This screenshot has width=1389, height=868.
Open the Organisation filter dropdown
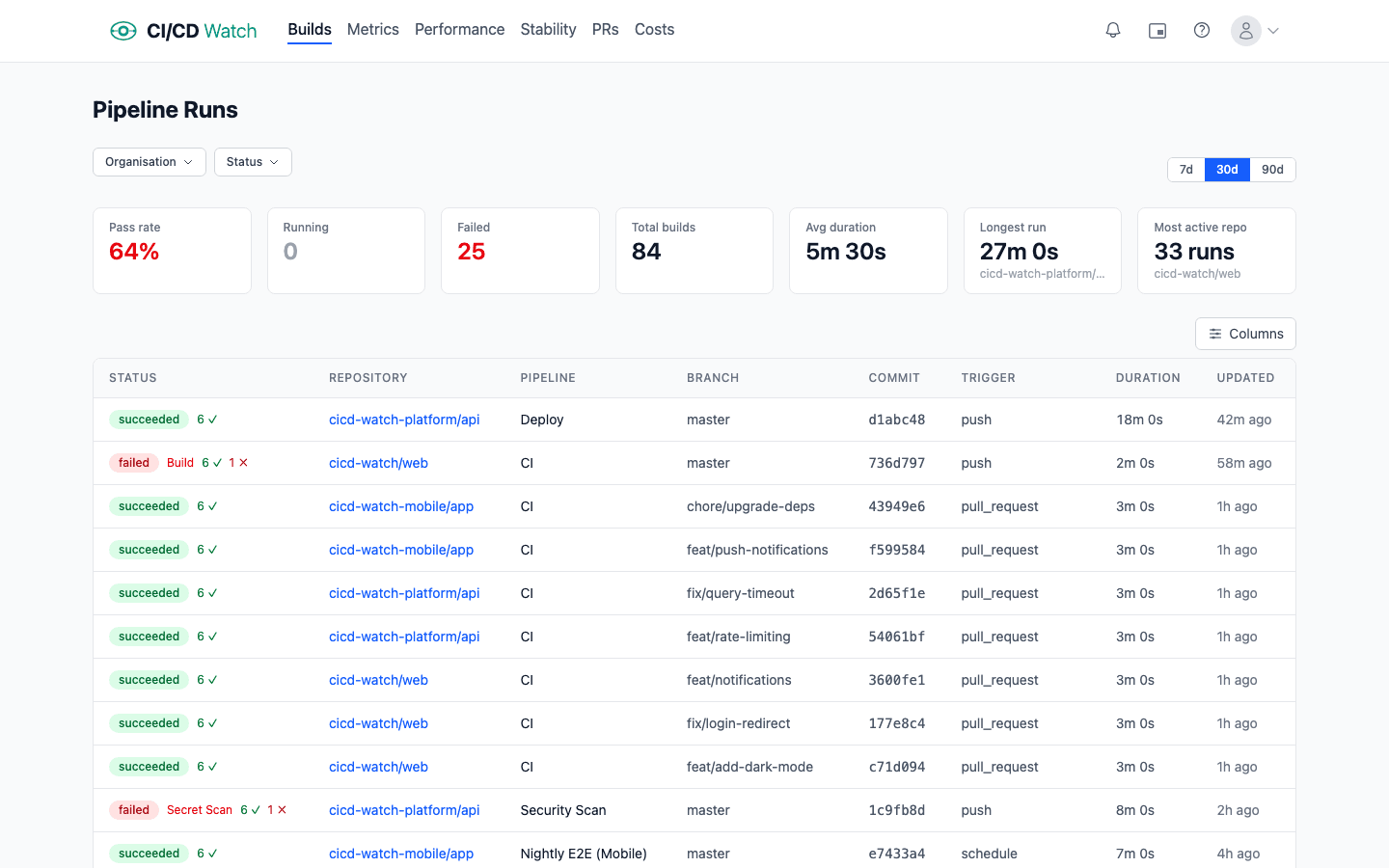click(149, 161)
